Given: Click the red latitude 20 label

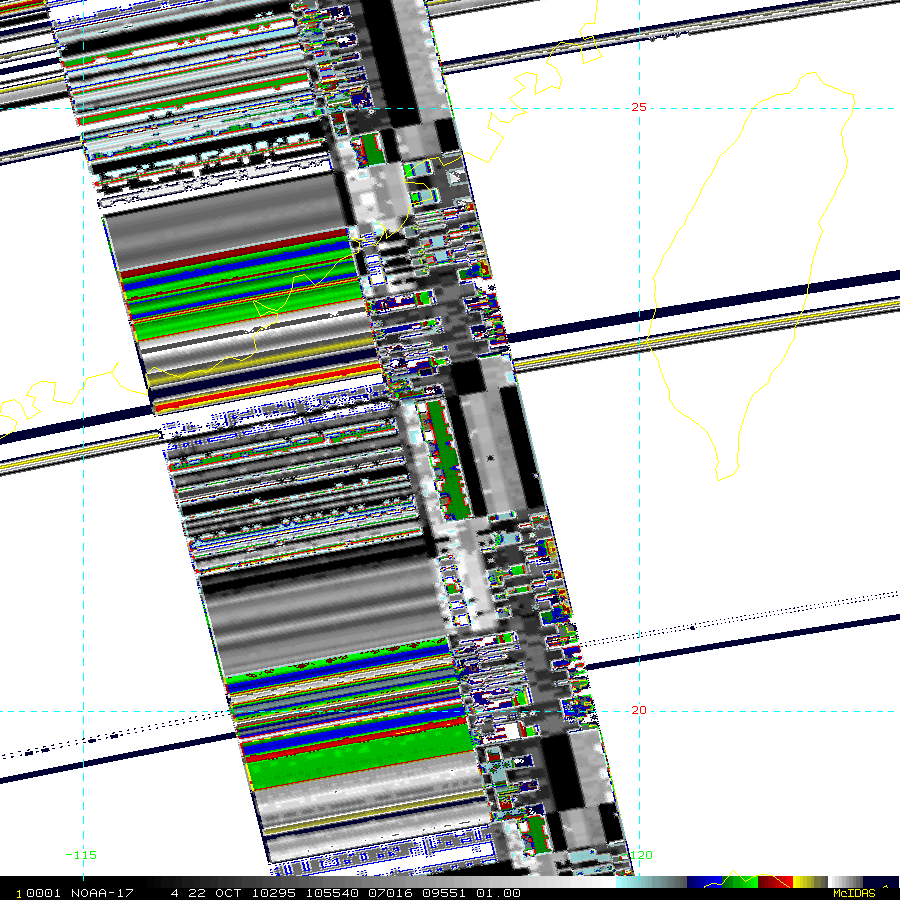Looking at the screenshot, I should pos(639,710).
